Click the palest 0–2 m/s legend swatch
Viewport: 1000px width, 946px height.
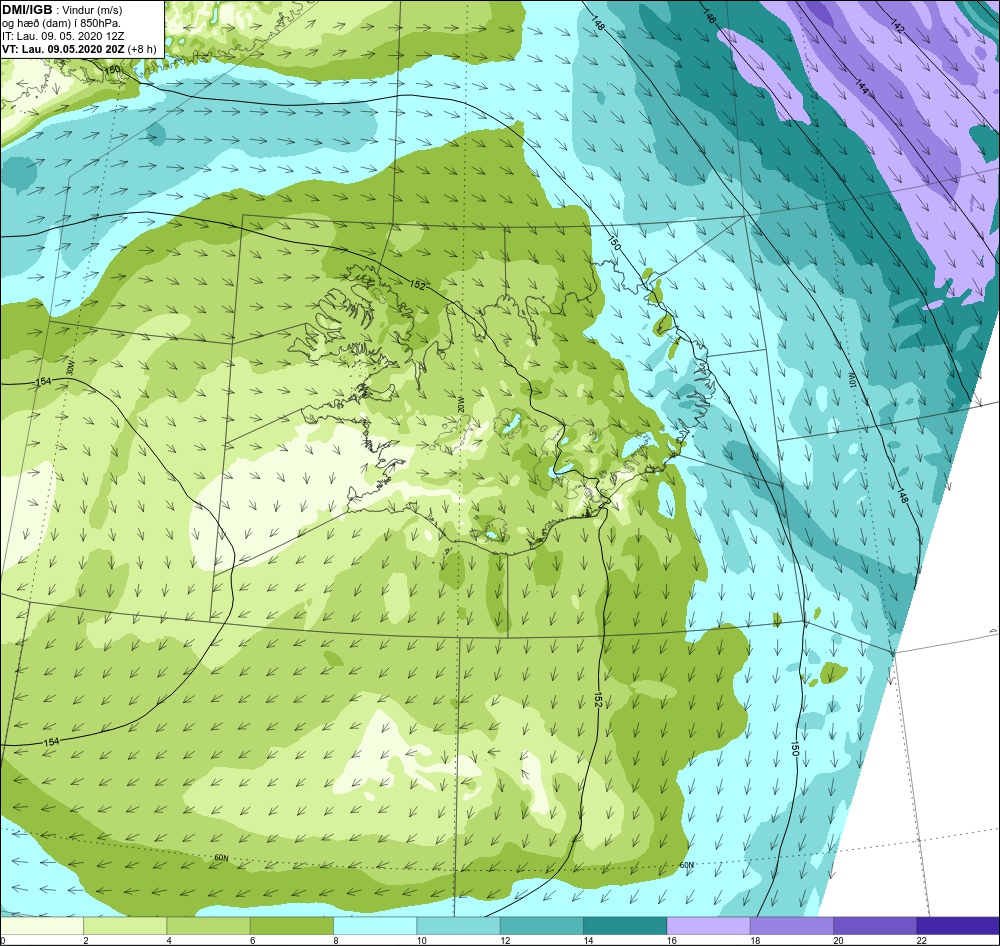tap(42, 926)
